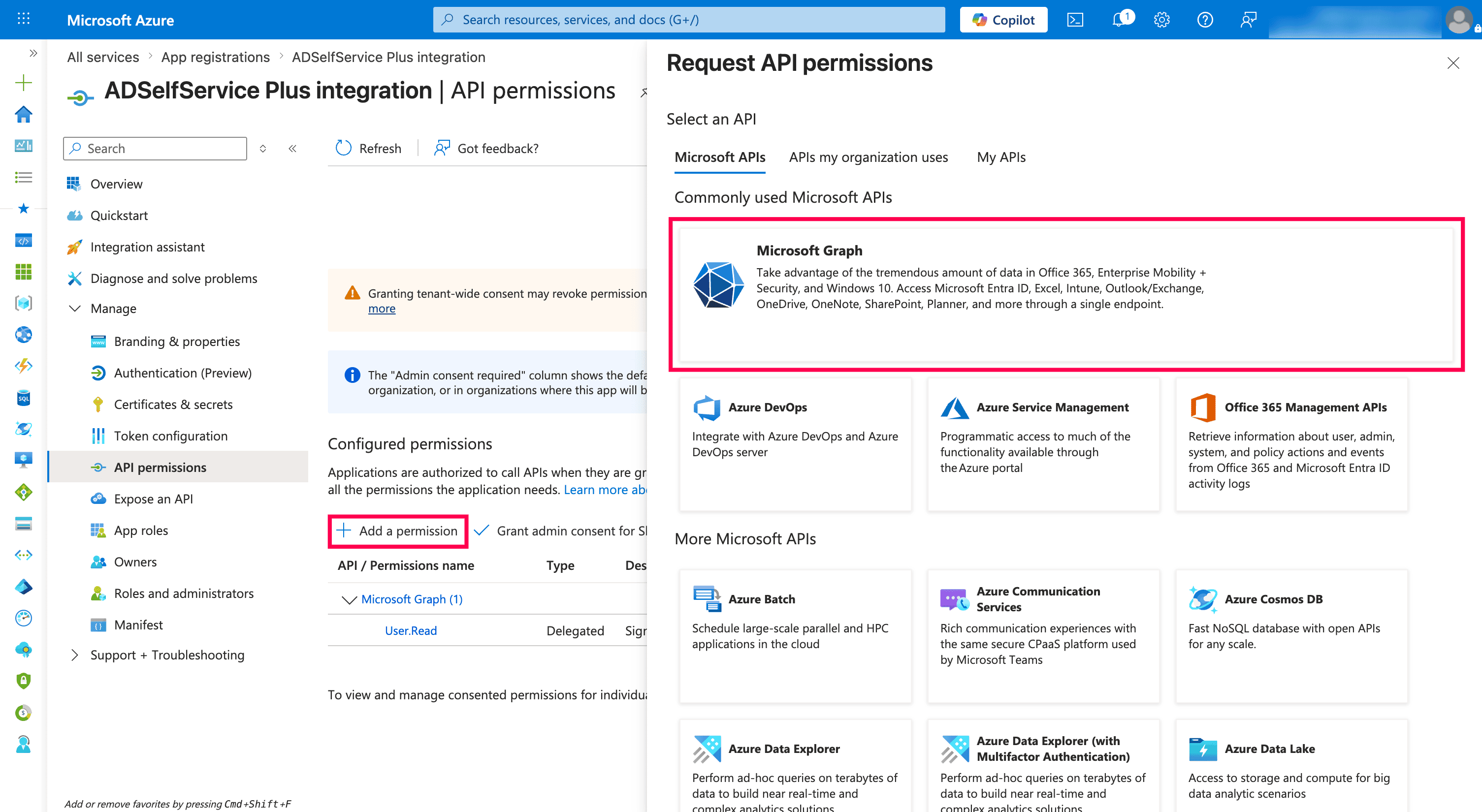The width and height of the screenshot is (1482, 812).
Task: Open the Azure portal app launcher grid
Action: pyautogui.click(x=24, y=19)
